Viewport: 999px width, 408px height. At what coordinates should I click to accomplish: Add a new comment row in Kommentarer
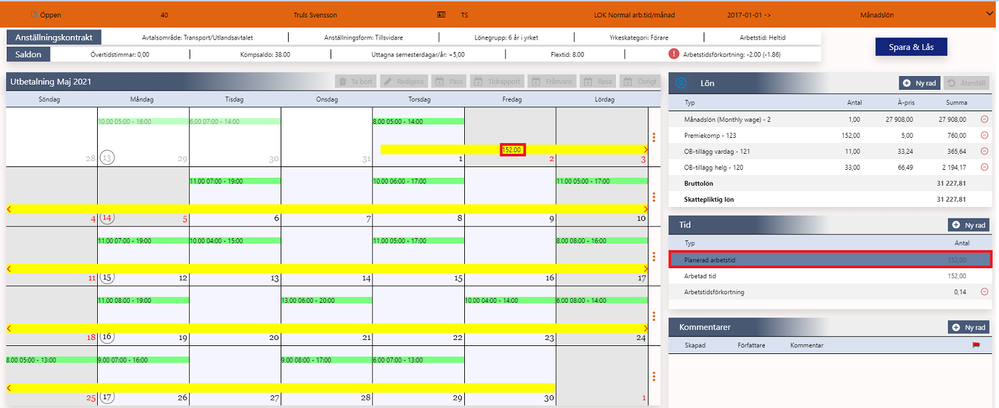tap(968, 327)
